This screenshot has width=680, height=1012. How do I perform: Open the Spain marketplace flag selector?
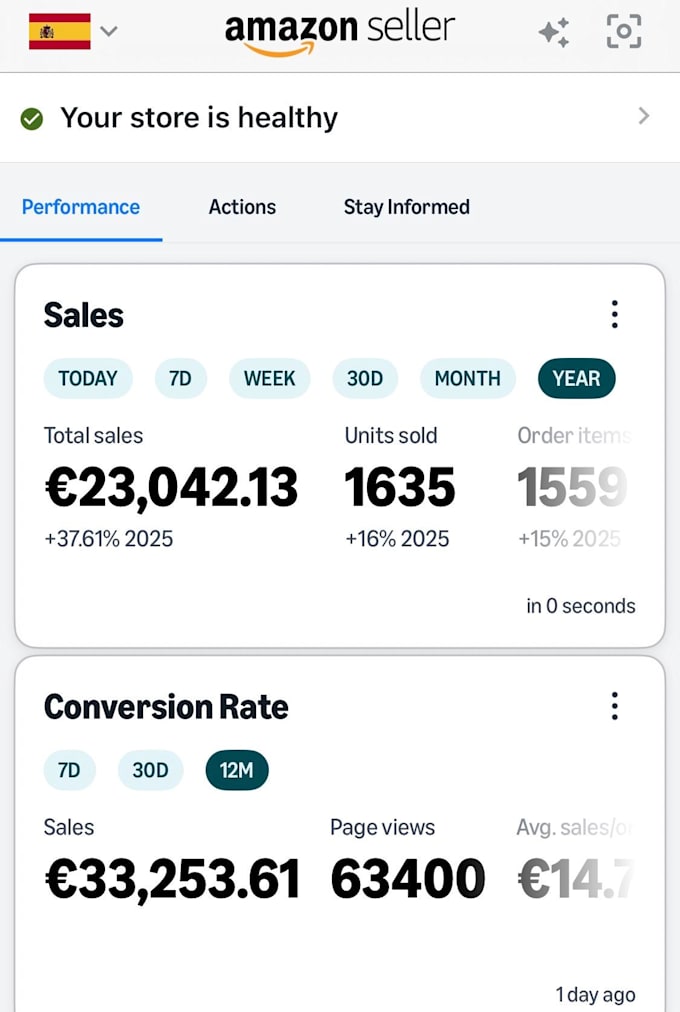pyautogui.click(x=59, y=31)
